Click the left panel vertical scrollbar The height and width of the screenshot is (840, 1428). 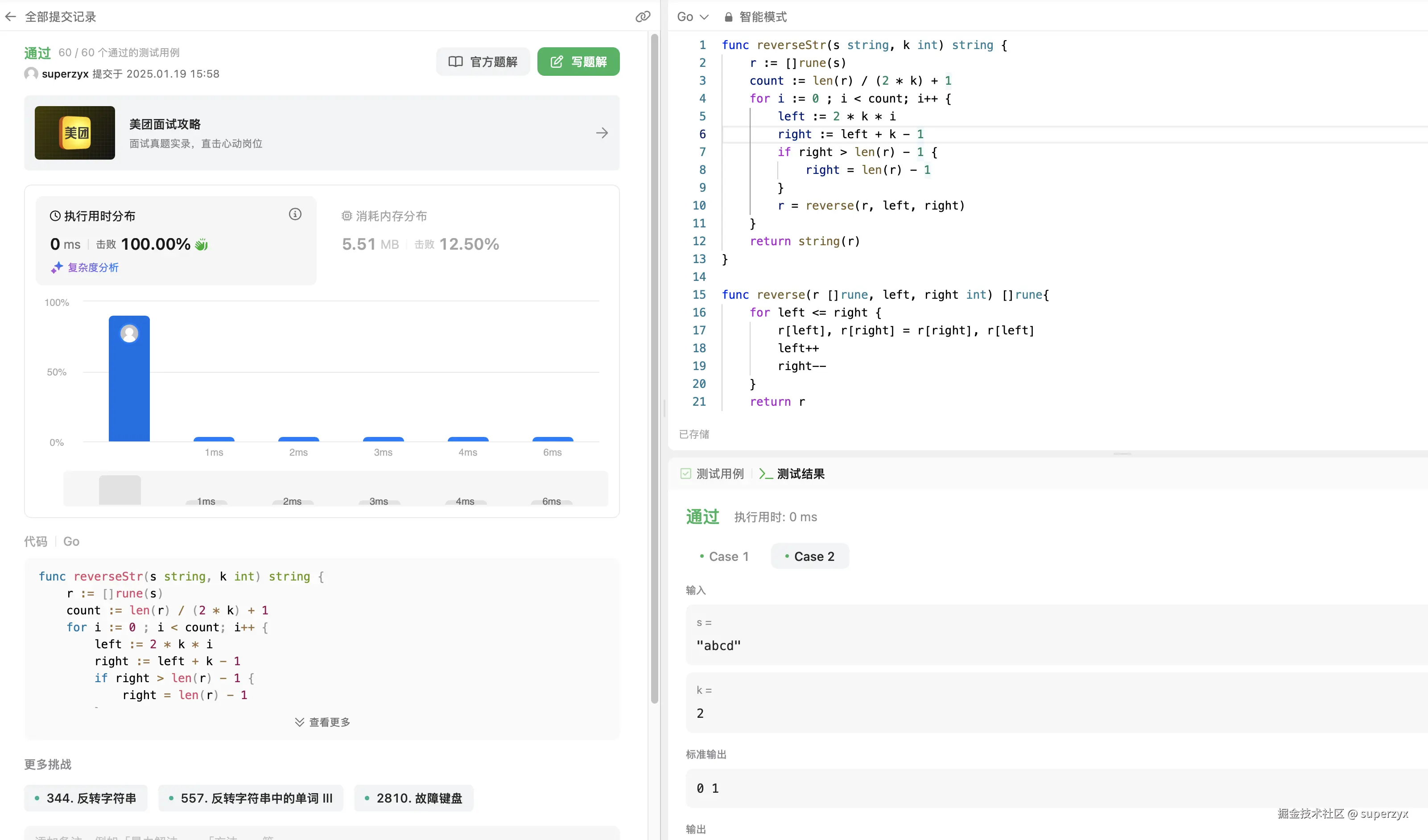pyautogui.click(x=655, y=368)
